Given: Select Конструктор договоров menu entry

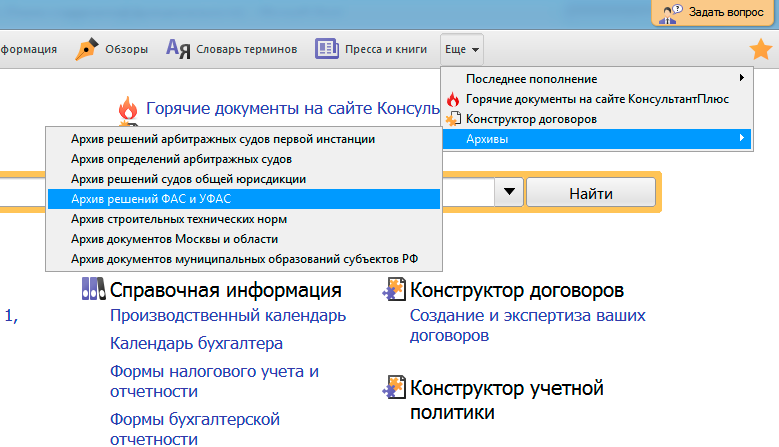Looking at the screenshot, I should tap(598, 119).
